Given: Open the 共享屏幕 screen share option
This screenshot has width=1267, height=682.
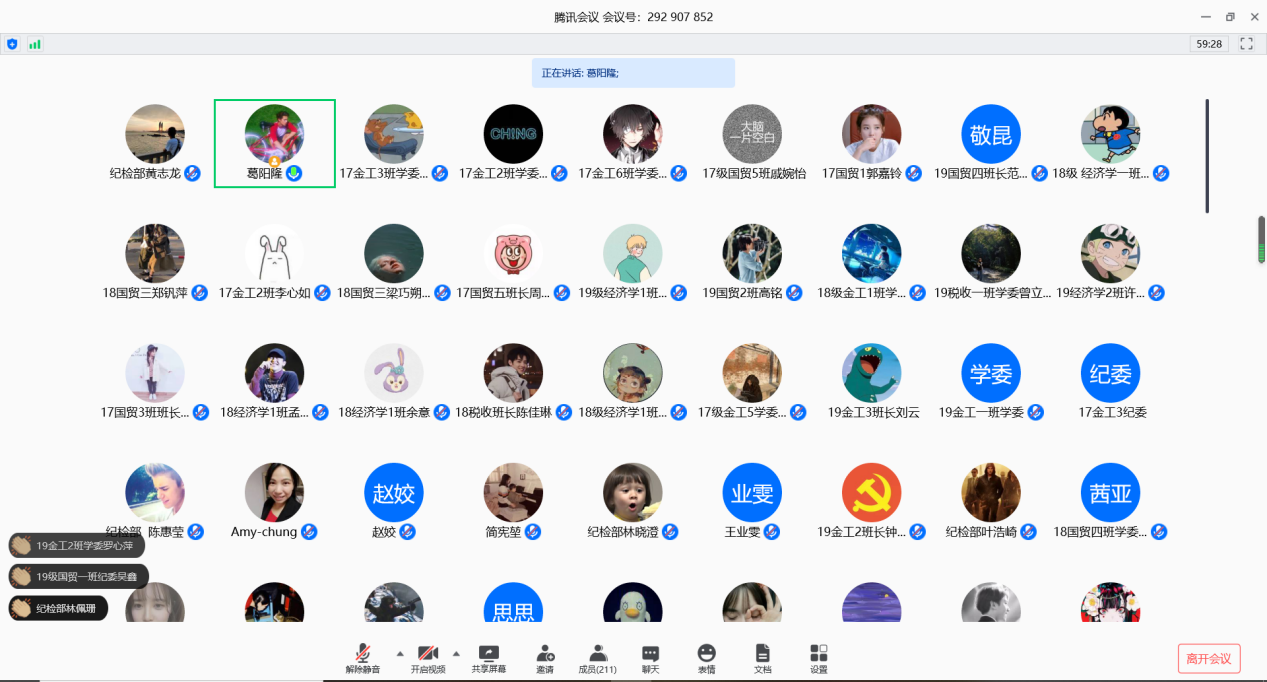Looking at the screenshot, I should point(488,658).
